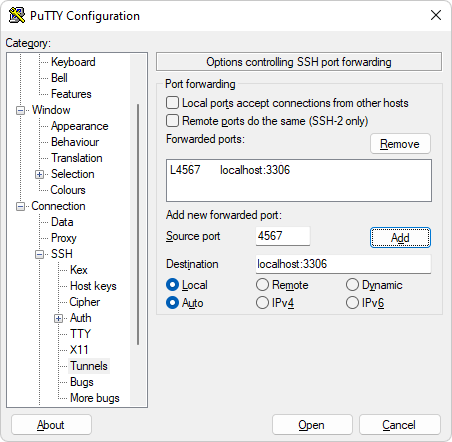The width and height of the screenshot is (452, 442).
Task: Select the SSH category label
Action: pyautogui.click(x=62, y=254)
